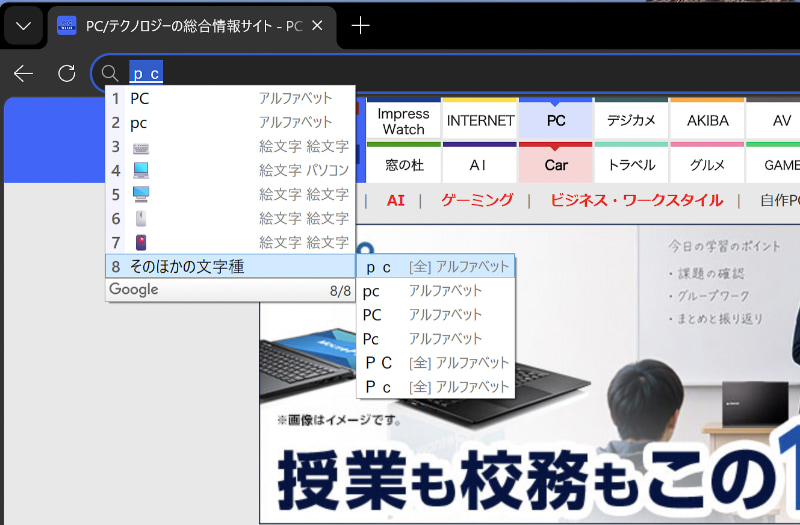Image resolution: width=800 pixels, height=525 pixels.
Task: Open the 窓の杜 site tab
Action: (x=404, y=164)
